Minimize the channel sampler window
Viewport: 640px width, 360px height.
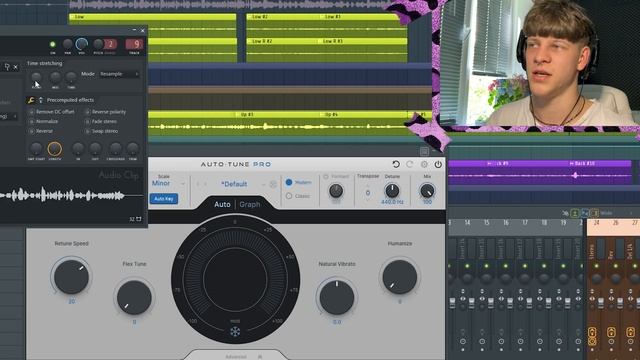tap(134, 30)
